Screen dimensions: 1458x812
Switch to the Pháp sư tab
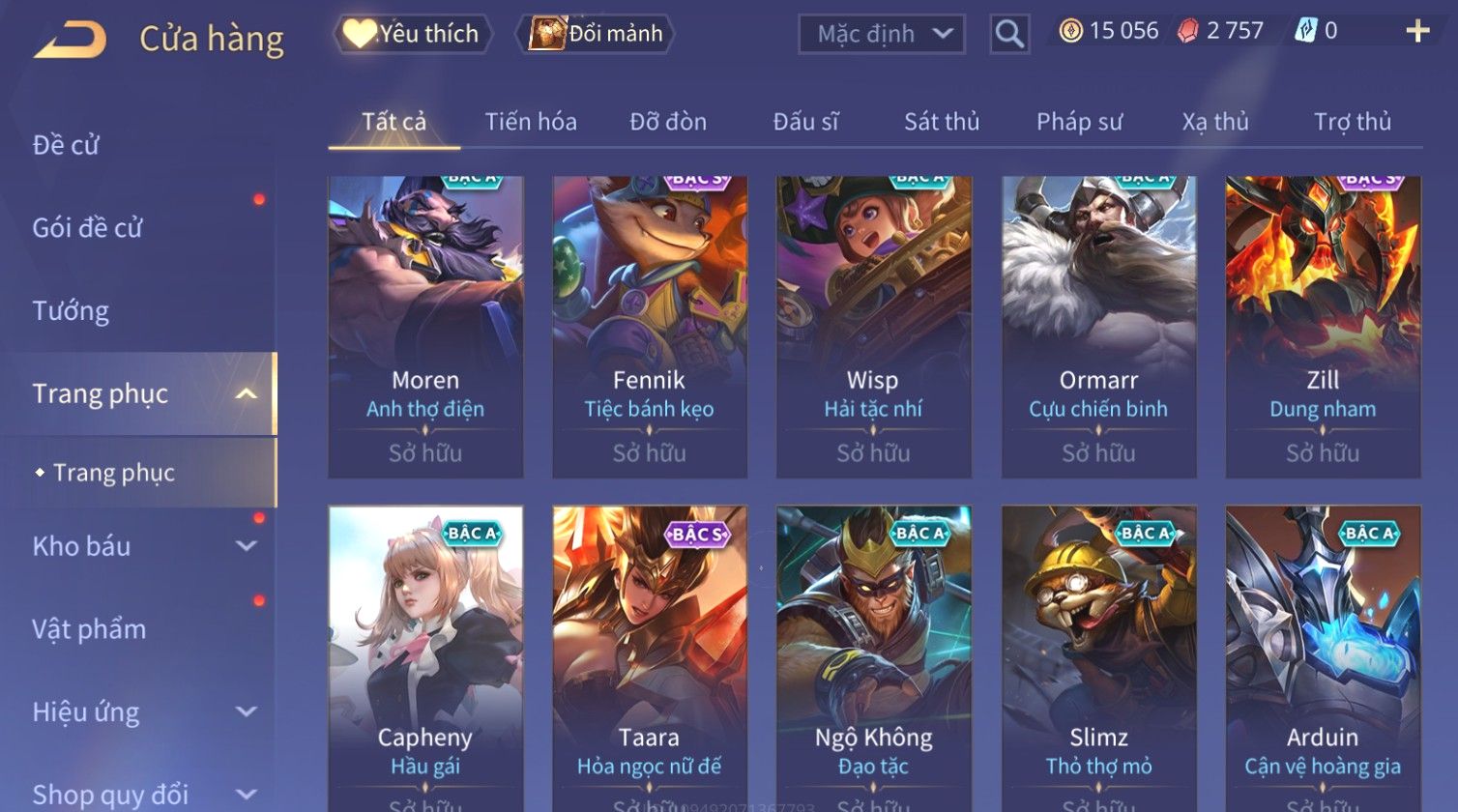pos(1079,122)
